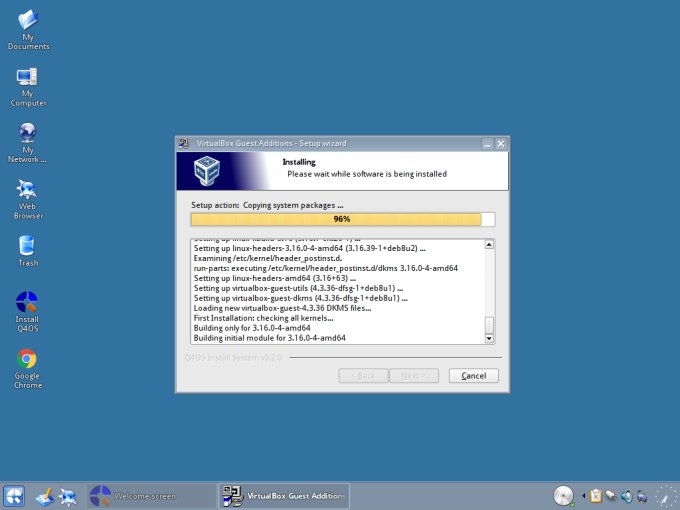The width and height of the screenshot is (680, 510).
Task: Close the setup wizard window
Action: pyautogui.click(x=501, y=144)
